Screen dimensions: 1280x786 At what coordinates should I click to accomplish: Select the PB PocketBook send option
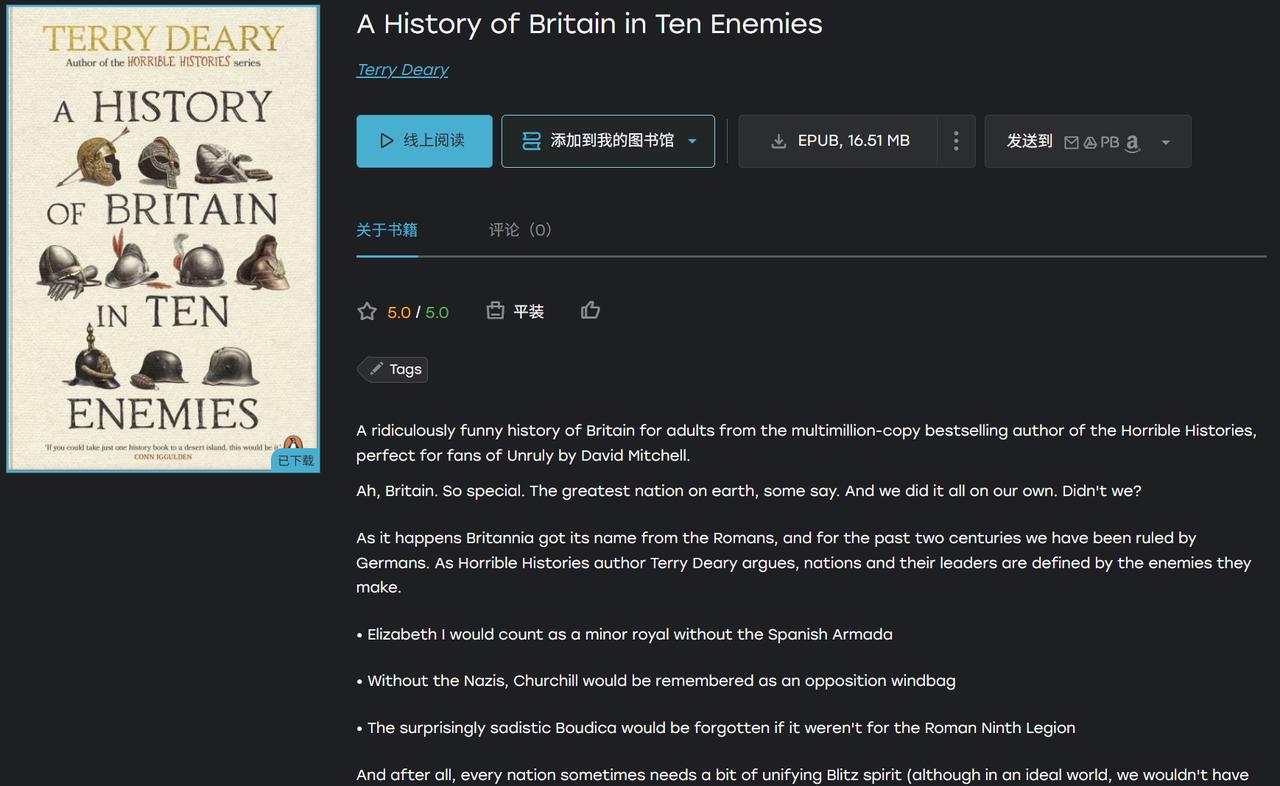click(1110, 142)
